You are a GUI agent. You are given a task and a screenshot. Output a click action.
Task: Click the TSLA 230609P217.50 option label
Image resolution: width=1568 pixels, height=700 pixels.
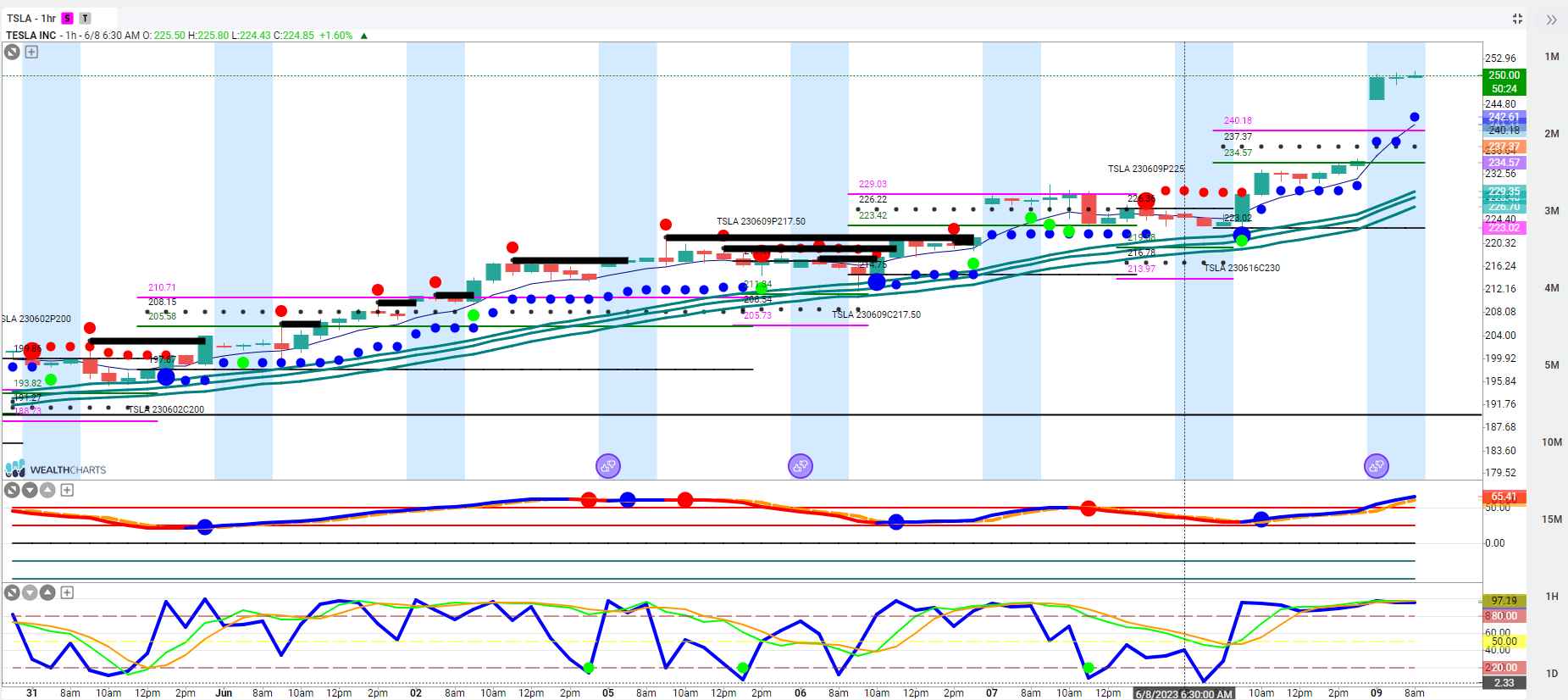click(x=761, y=221)
